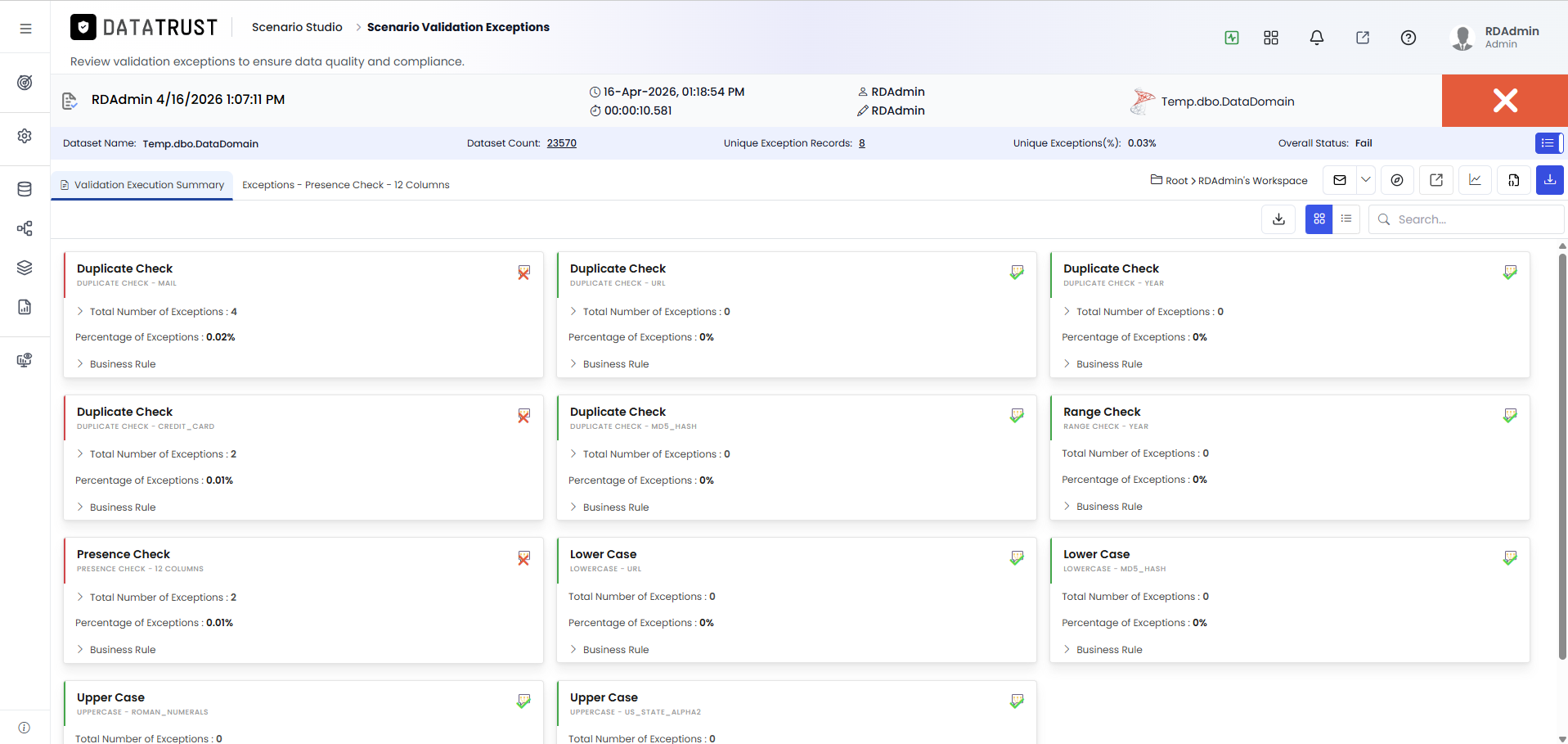
Task: Open the settings gear in sidebar
Action: (25, 136)
